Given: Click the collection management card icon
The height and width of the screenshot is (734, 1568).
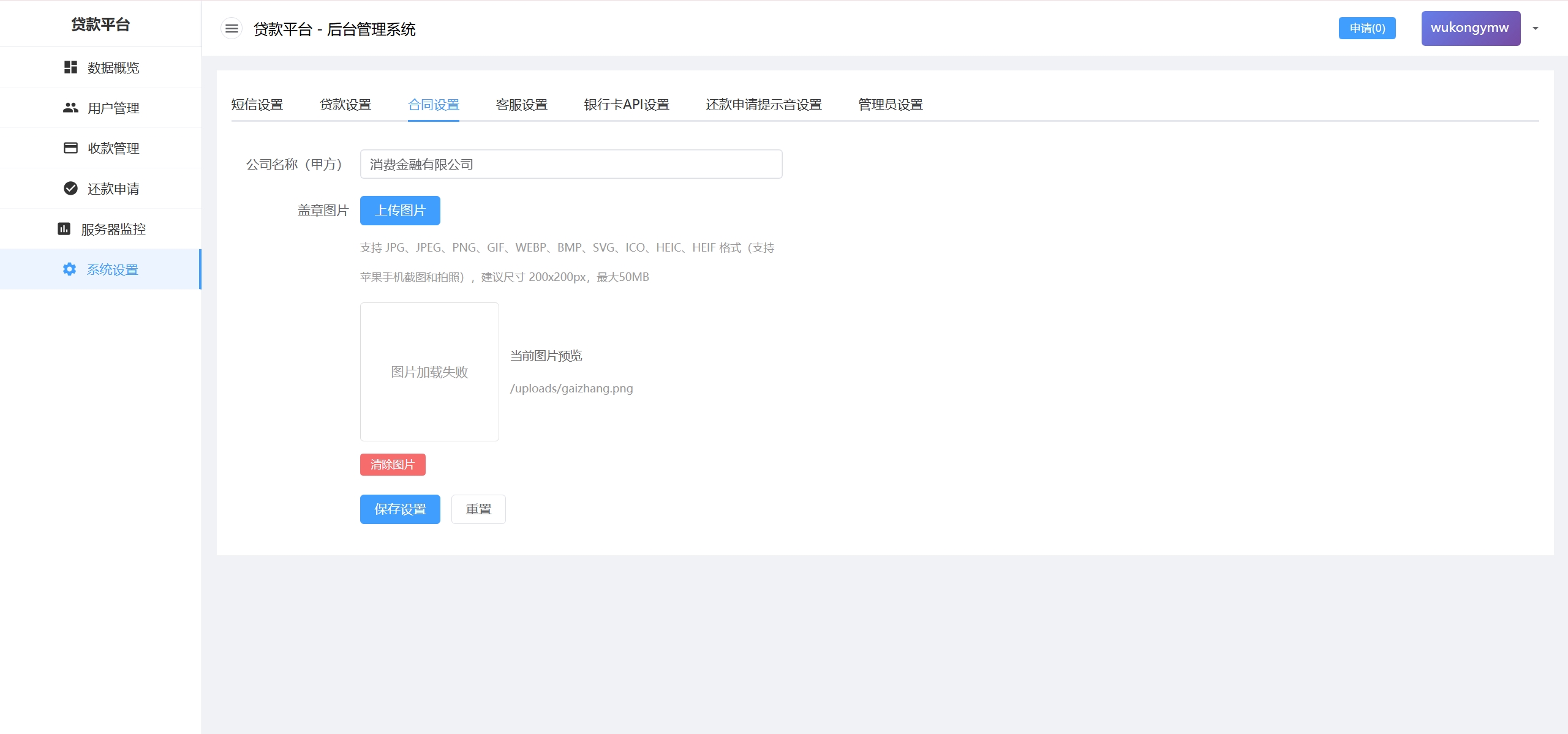Looking at the screenshot, I should pos(70,148).
